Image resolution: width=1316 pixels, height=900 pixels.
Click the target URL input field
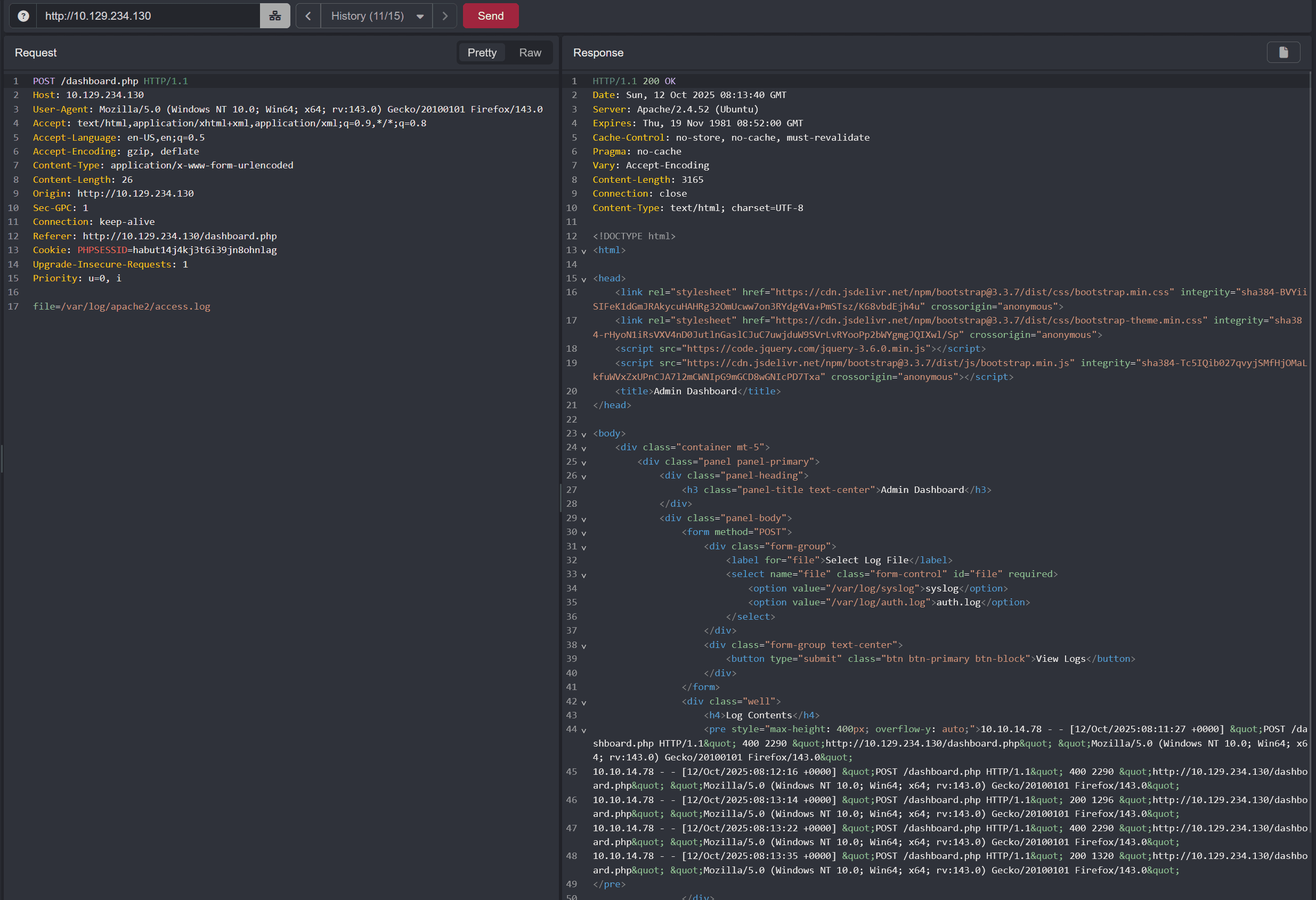[x=147, y=16]
